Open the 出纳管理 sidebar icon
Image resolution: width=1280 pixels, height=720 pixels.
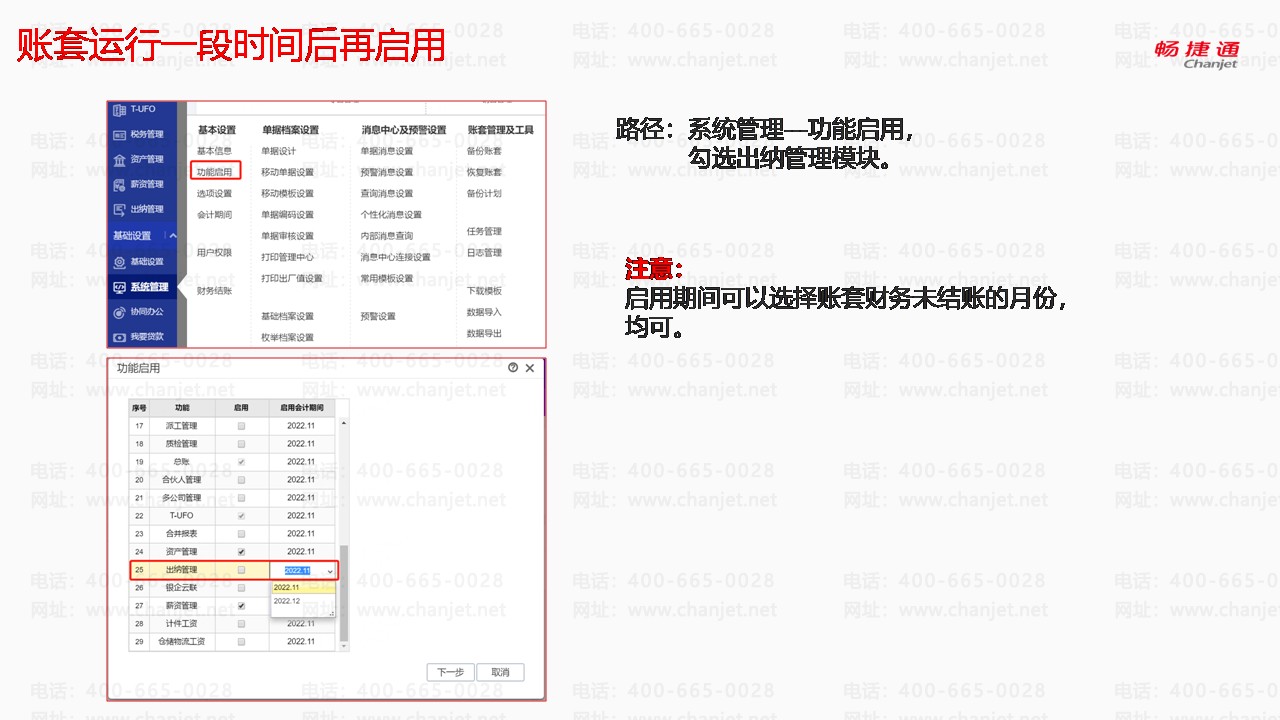[120, 209]
